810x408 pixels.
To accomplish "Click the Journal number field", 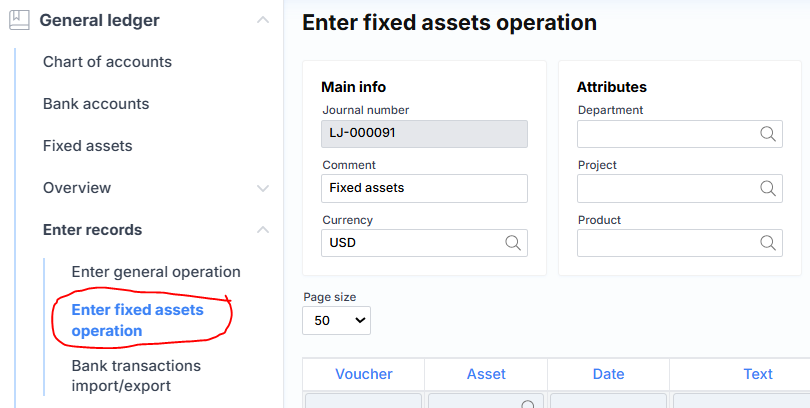I will point(424,134).
